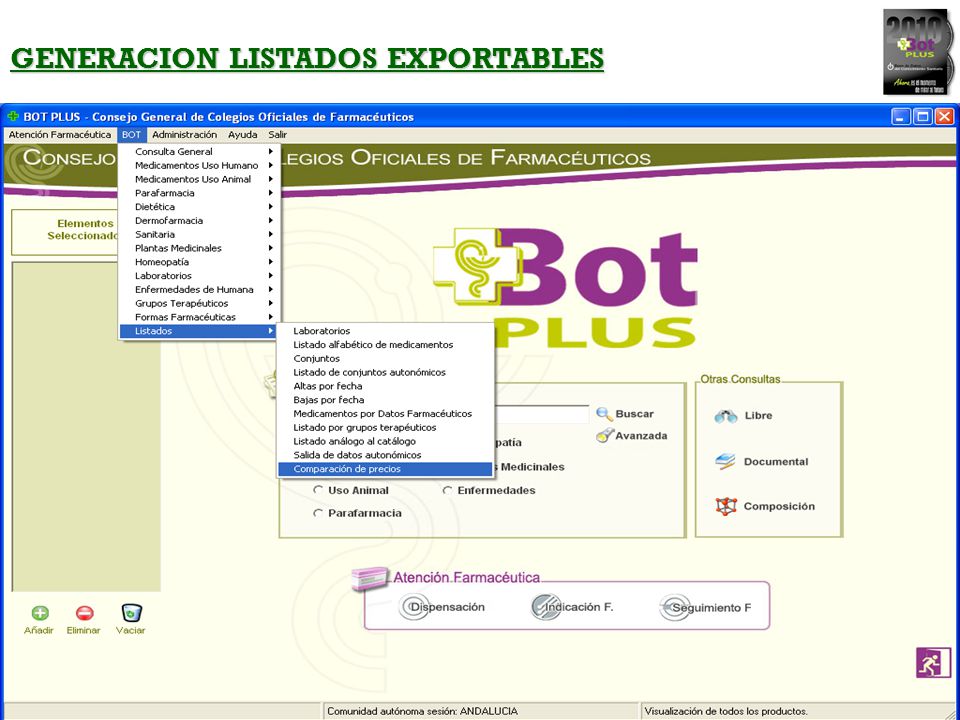This screenshot has height=720, width=960.
Task: Click the Vaciar trash bin icon
Action: pyautogui.click(x=132, y=613)
